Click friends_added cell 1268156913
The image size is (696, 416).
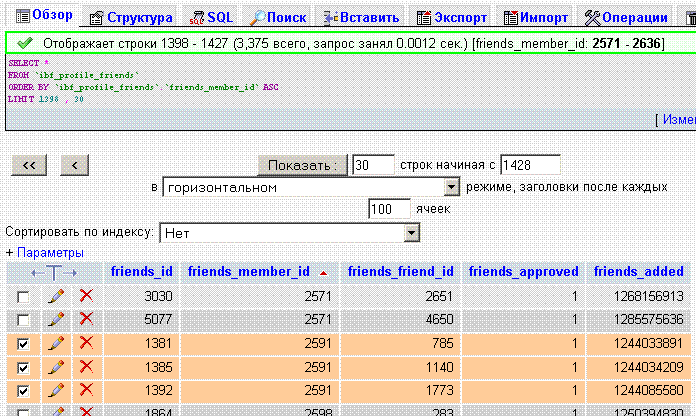[x=639, y=296]
